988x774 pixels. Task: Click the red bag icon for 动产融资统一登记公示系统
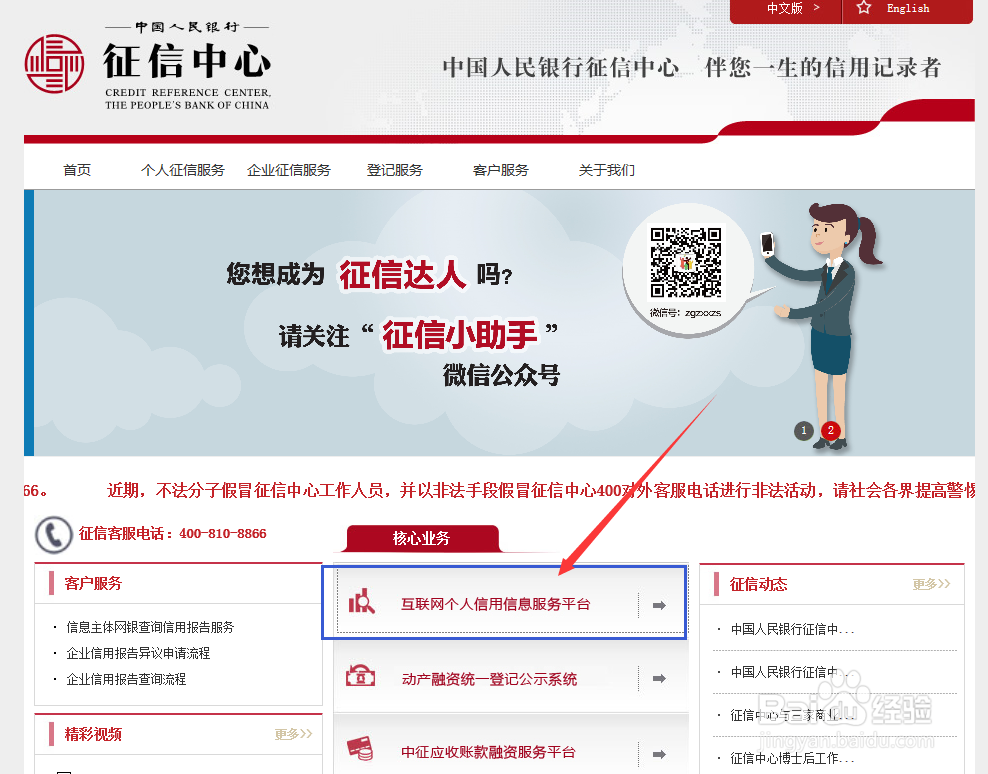360,676
